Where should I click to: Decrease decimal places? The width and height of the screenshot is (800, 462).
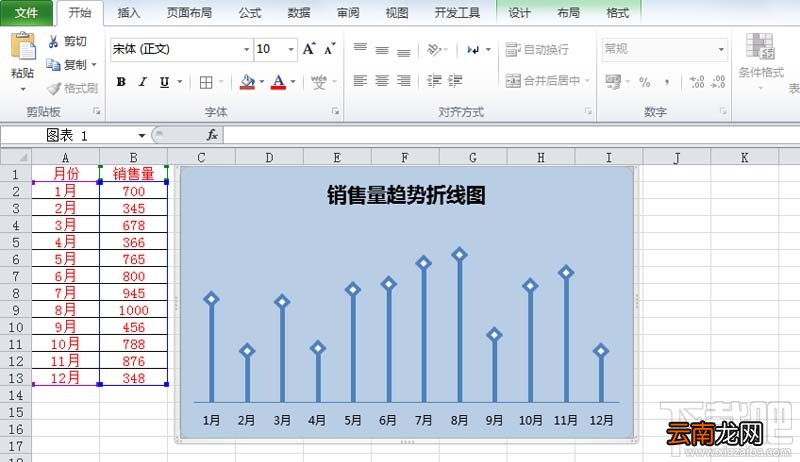pyautogui.click(x=718, y=82)
